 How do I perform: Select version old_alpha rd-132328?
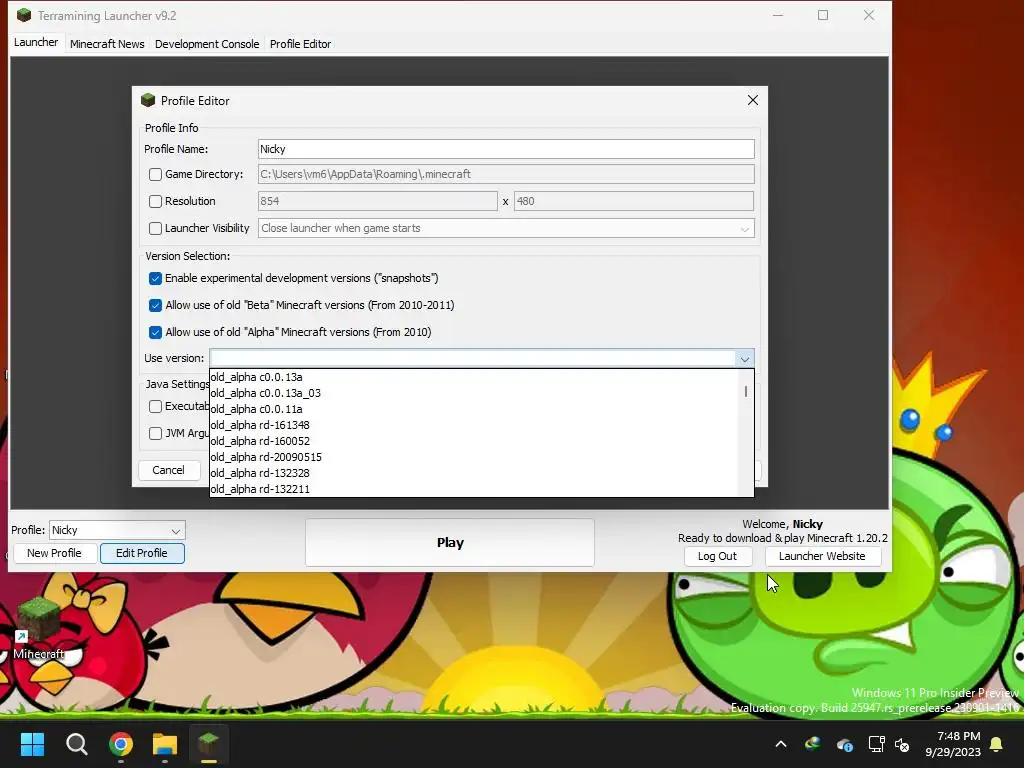(473, 473)
